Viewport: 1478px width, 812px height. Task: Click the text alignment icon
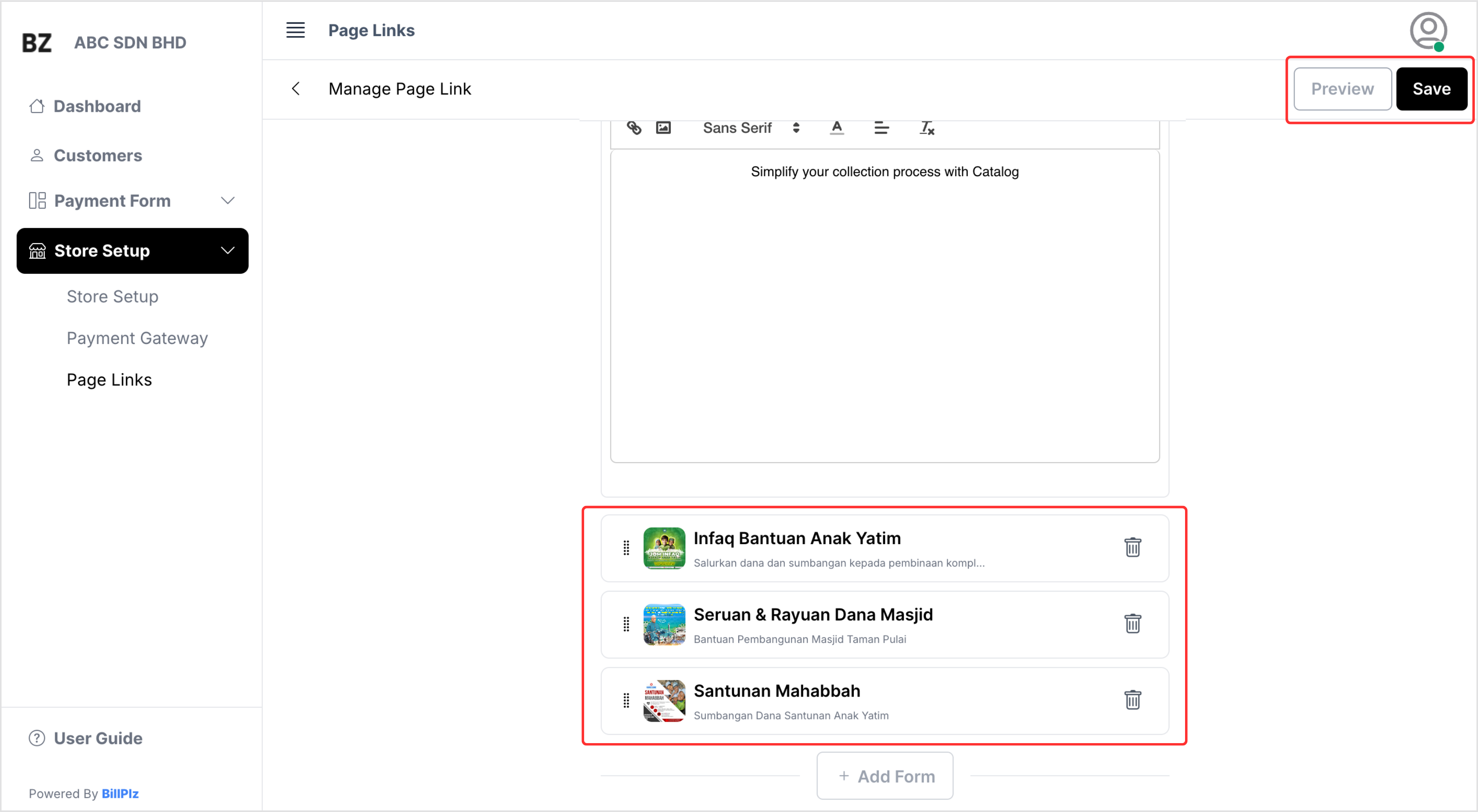(x=881, y=128)
